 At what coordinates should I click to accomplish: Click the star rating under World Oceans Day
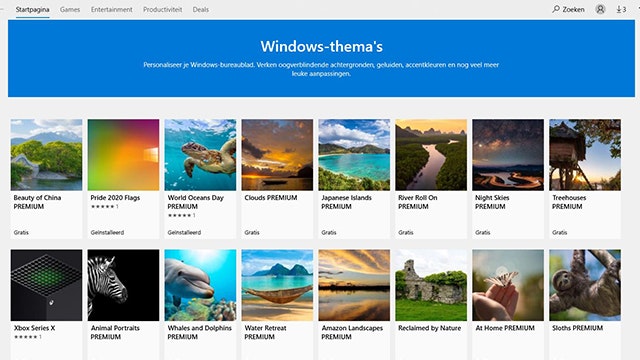[181, 215]
